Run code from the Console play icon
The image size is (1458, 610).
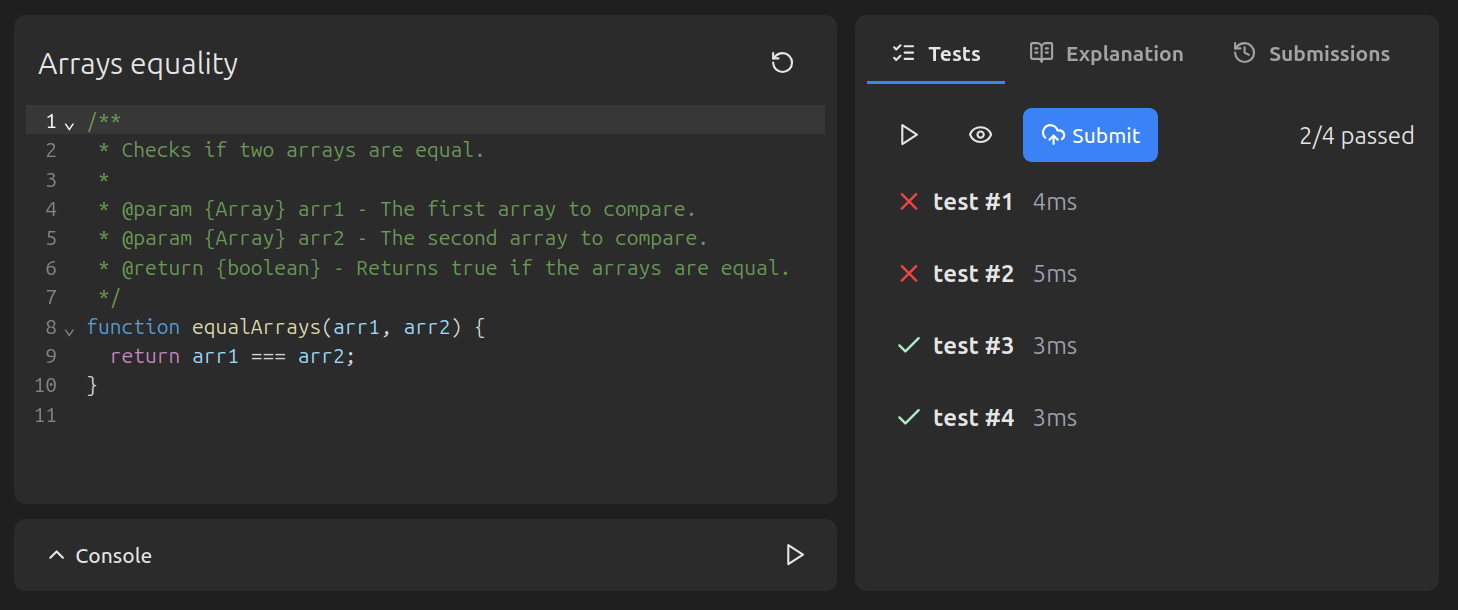point(794,555)
